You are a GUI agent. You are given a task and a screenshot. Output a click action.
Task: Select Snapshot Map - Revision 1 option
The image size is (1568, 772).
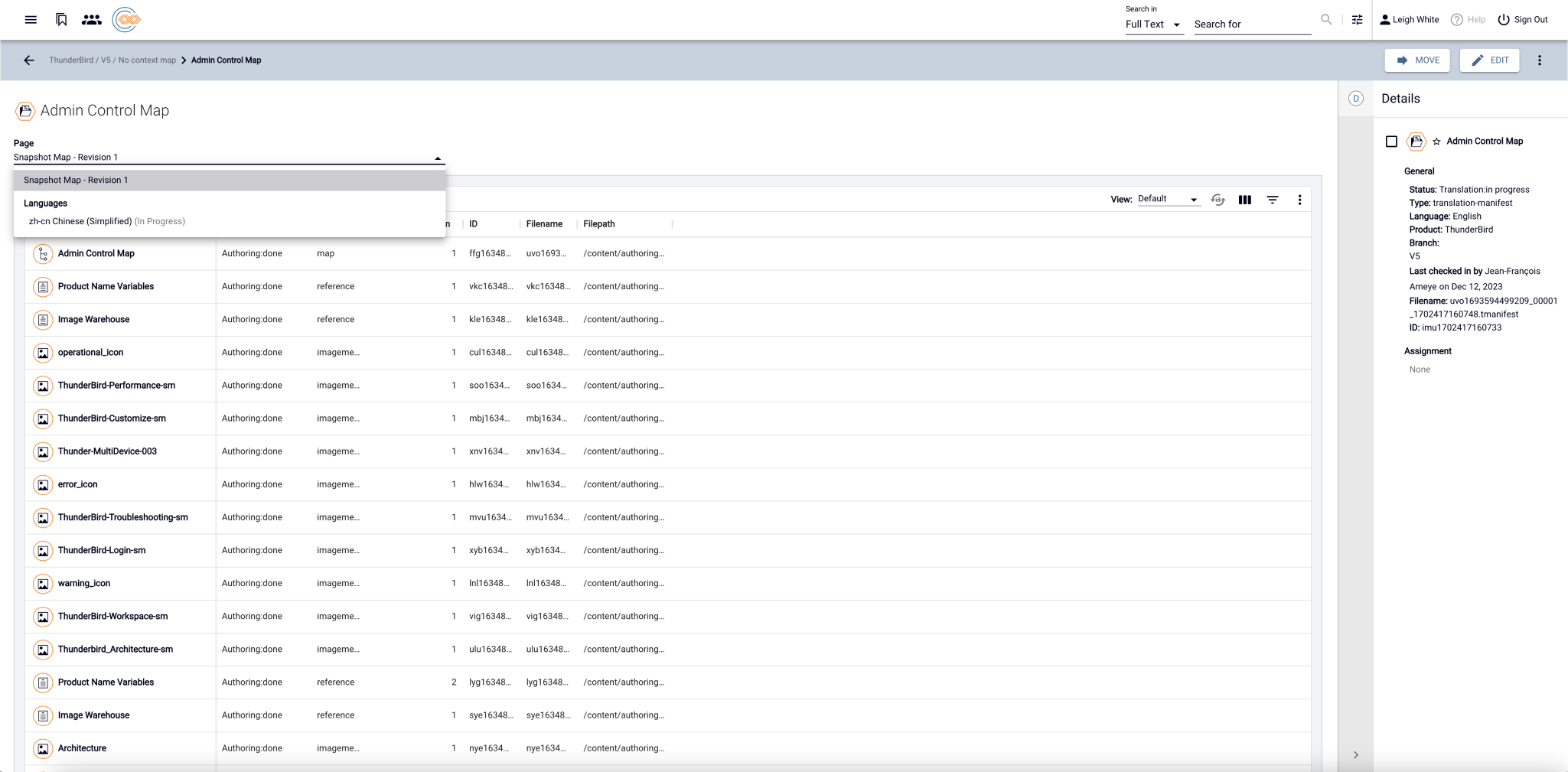tap(230, 181)
